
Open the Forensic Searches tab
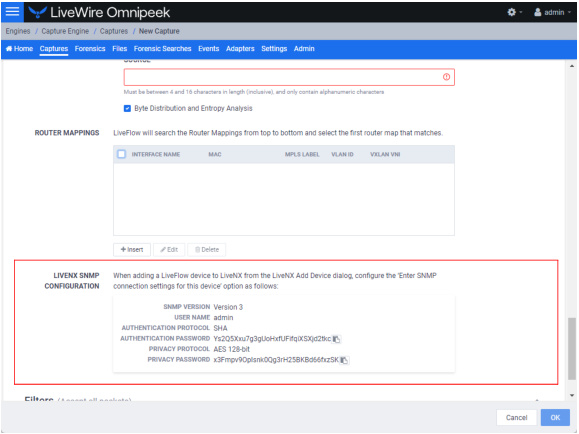pos(162,48)
